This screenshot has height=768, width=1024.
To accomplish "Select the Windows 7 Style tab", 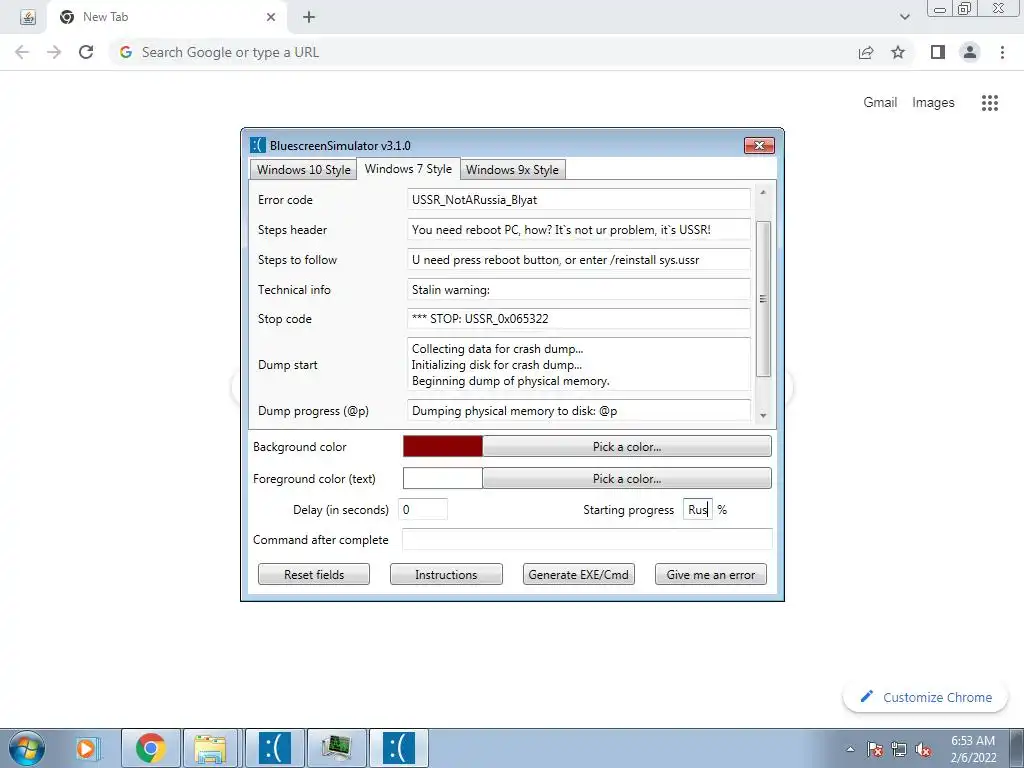I will pyautogui.click(x=408, y=168).
